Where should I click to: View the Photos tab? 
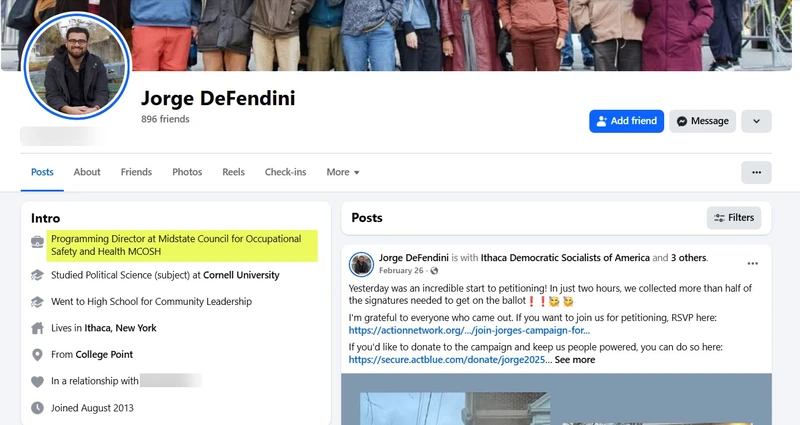coord(187,172)
